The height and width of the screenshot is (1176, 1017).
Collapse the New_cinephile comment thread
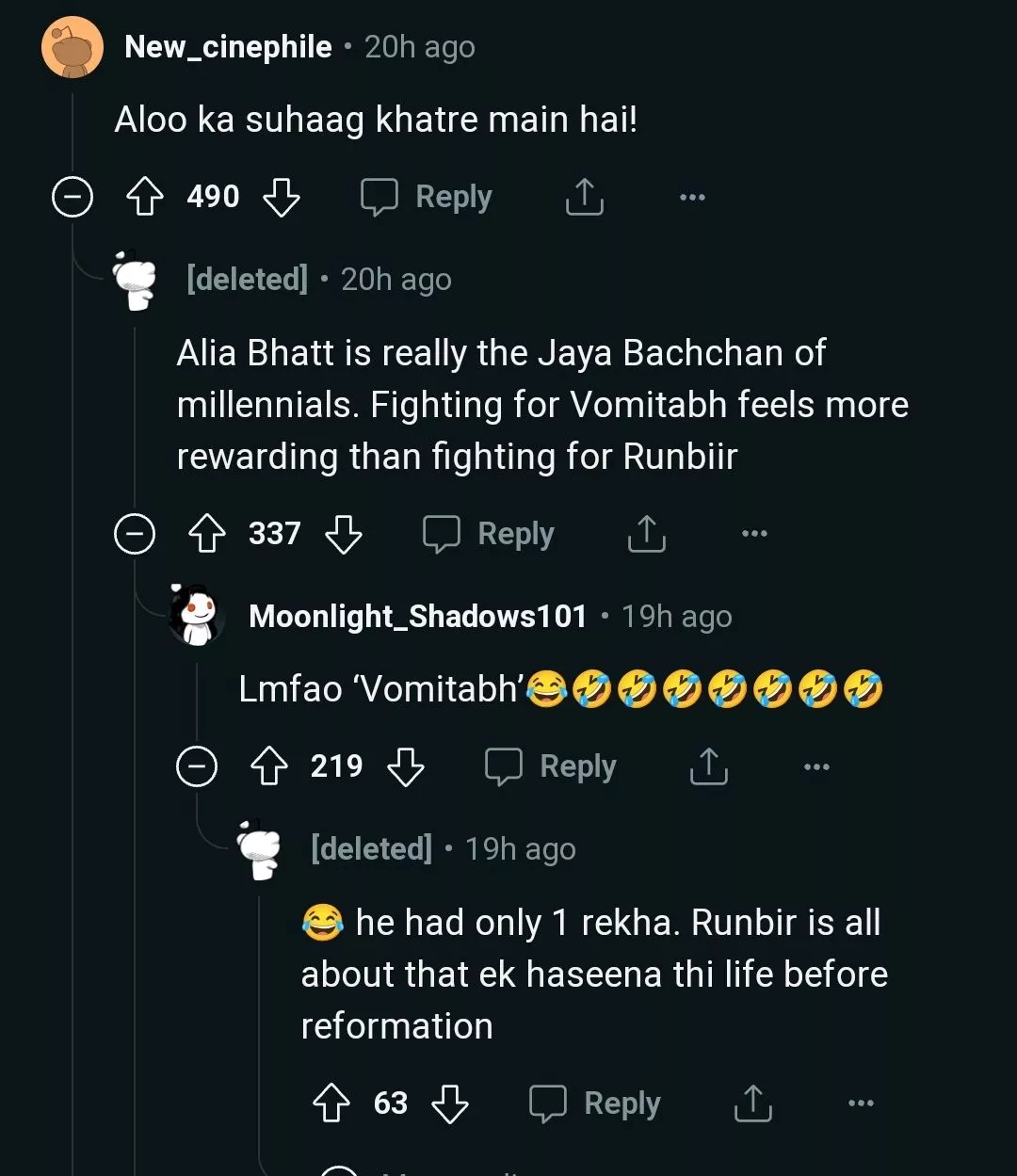72,198
